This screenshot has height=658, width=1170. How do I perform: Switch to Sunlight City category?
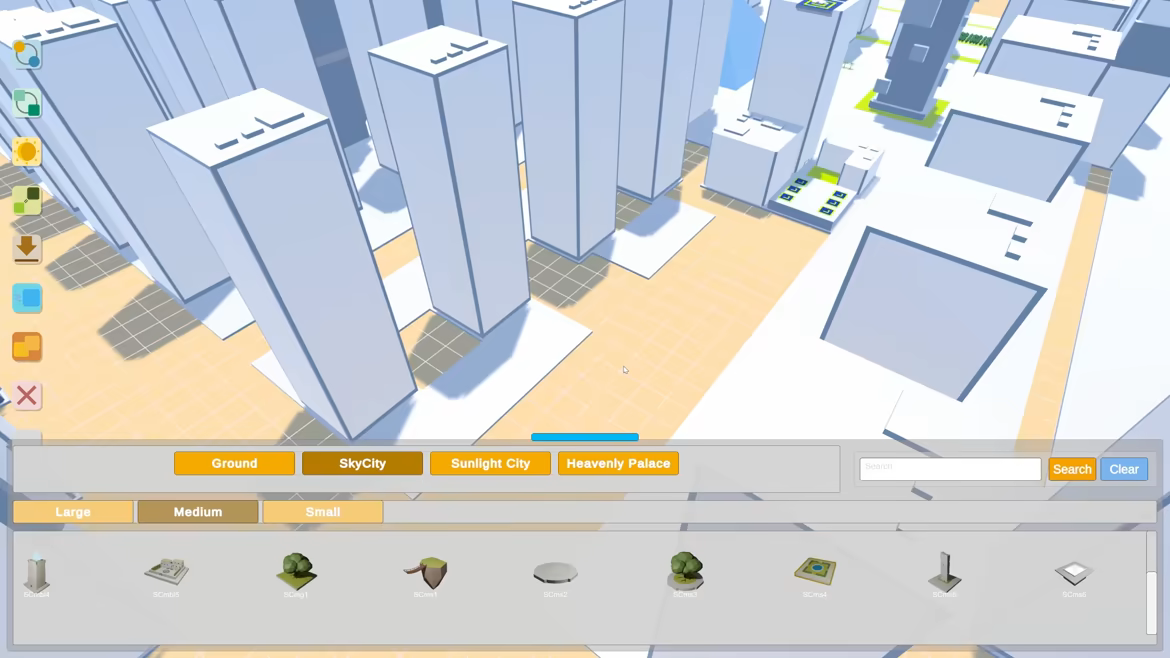point(490,463)
